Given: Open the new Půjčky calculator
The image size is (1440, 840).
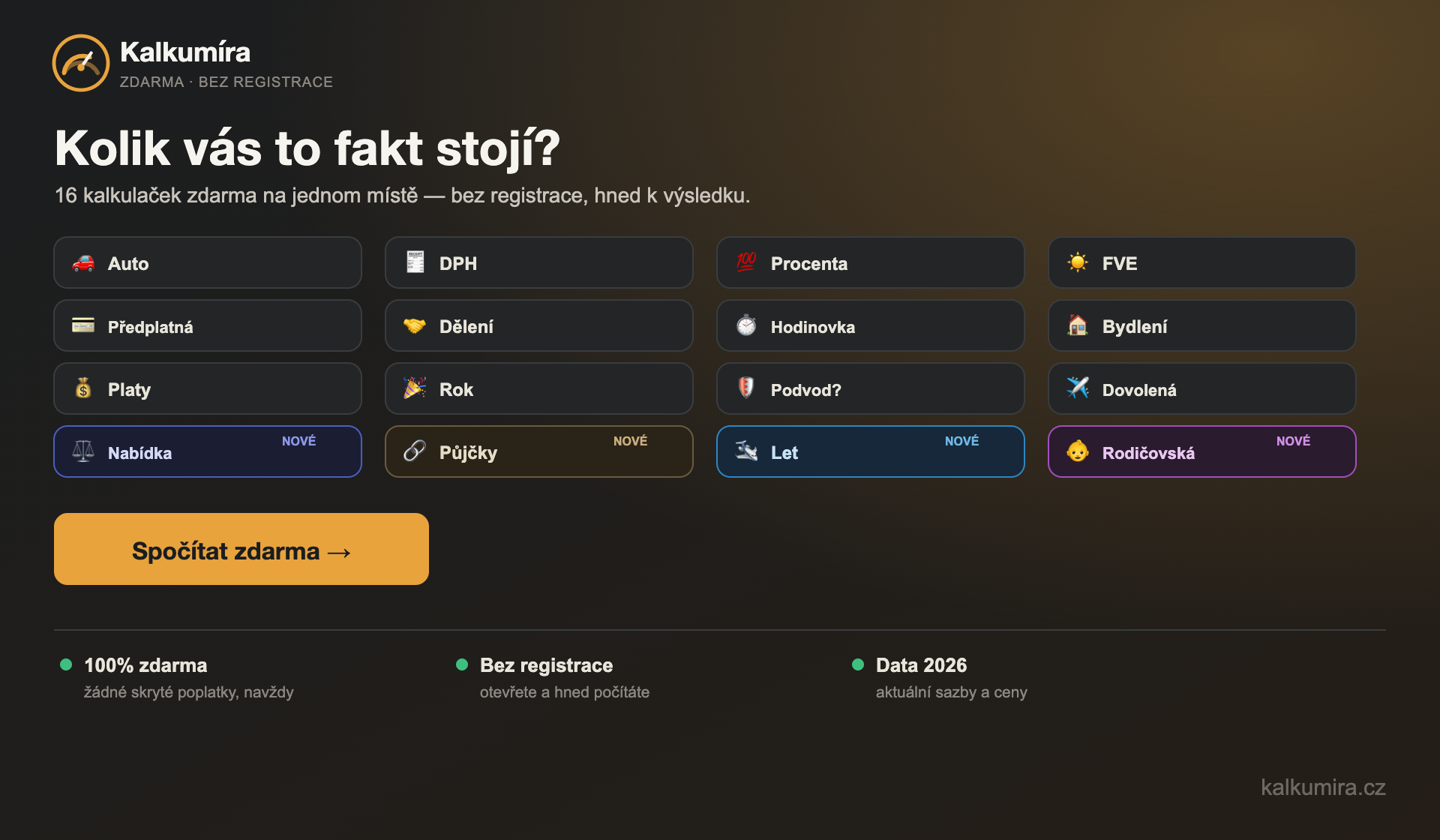Looking at the screenshot, I should [x=539, y=451].
